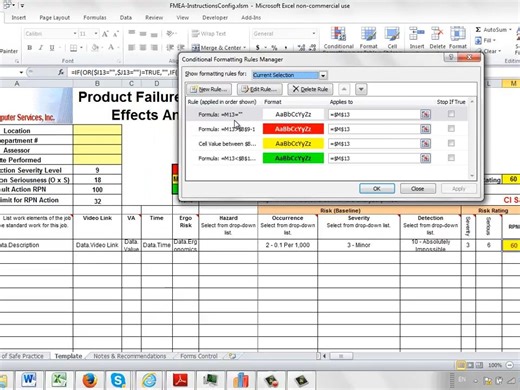Viewport: 520px width, 390px height.
Task: Open the font size dropdown
Action: [96, 34]
